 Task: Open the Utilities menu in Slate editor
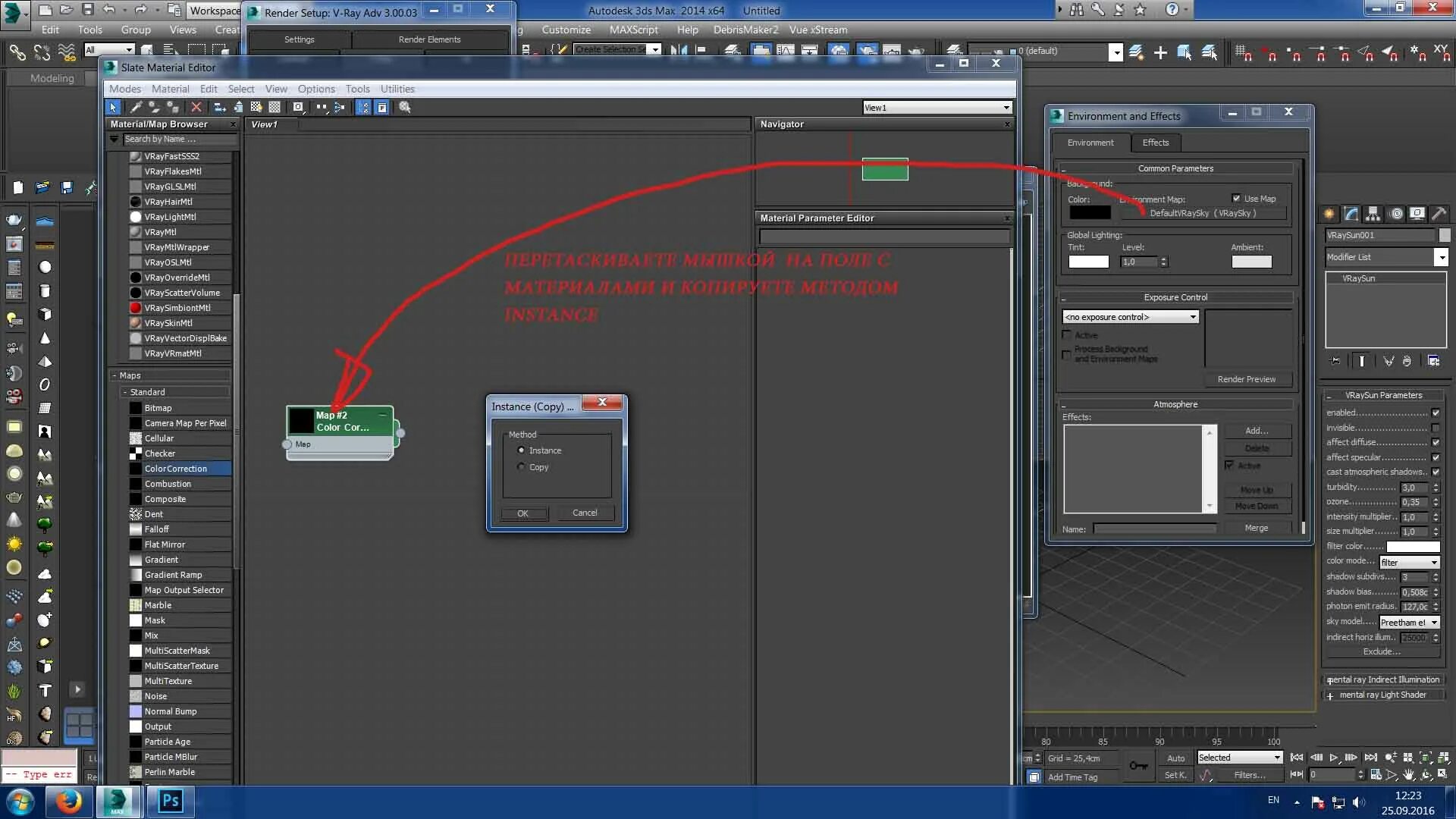coord(397,89)
